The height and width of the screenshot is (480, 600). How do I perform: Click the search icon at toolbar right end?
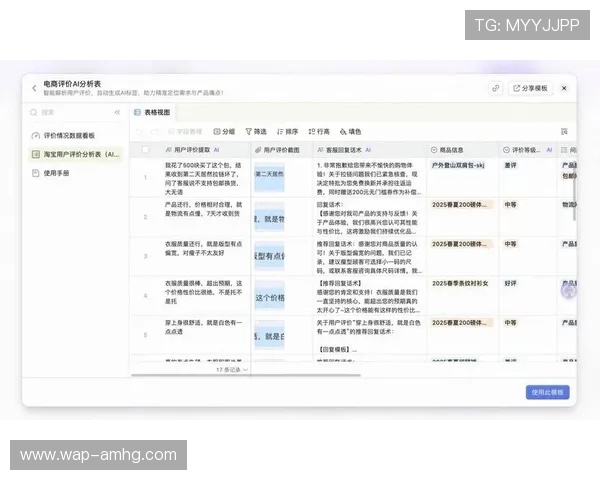pyautogui.click(x=564, y=132)
